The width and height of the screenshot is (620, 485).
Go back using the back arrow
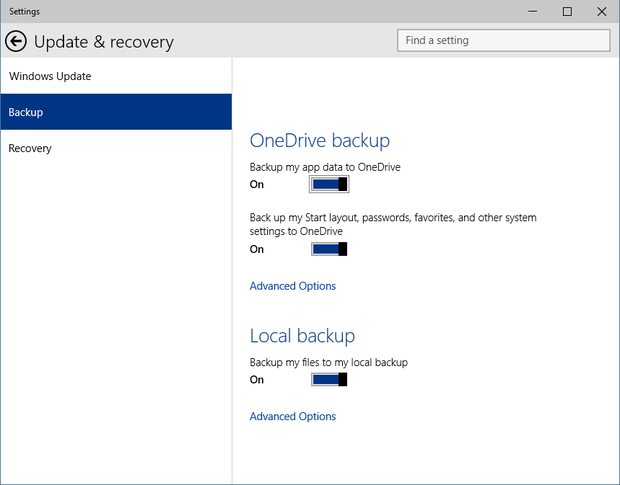16,41
